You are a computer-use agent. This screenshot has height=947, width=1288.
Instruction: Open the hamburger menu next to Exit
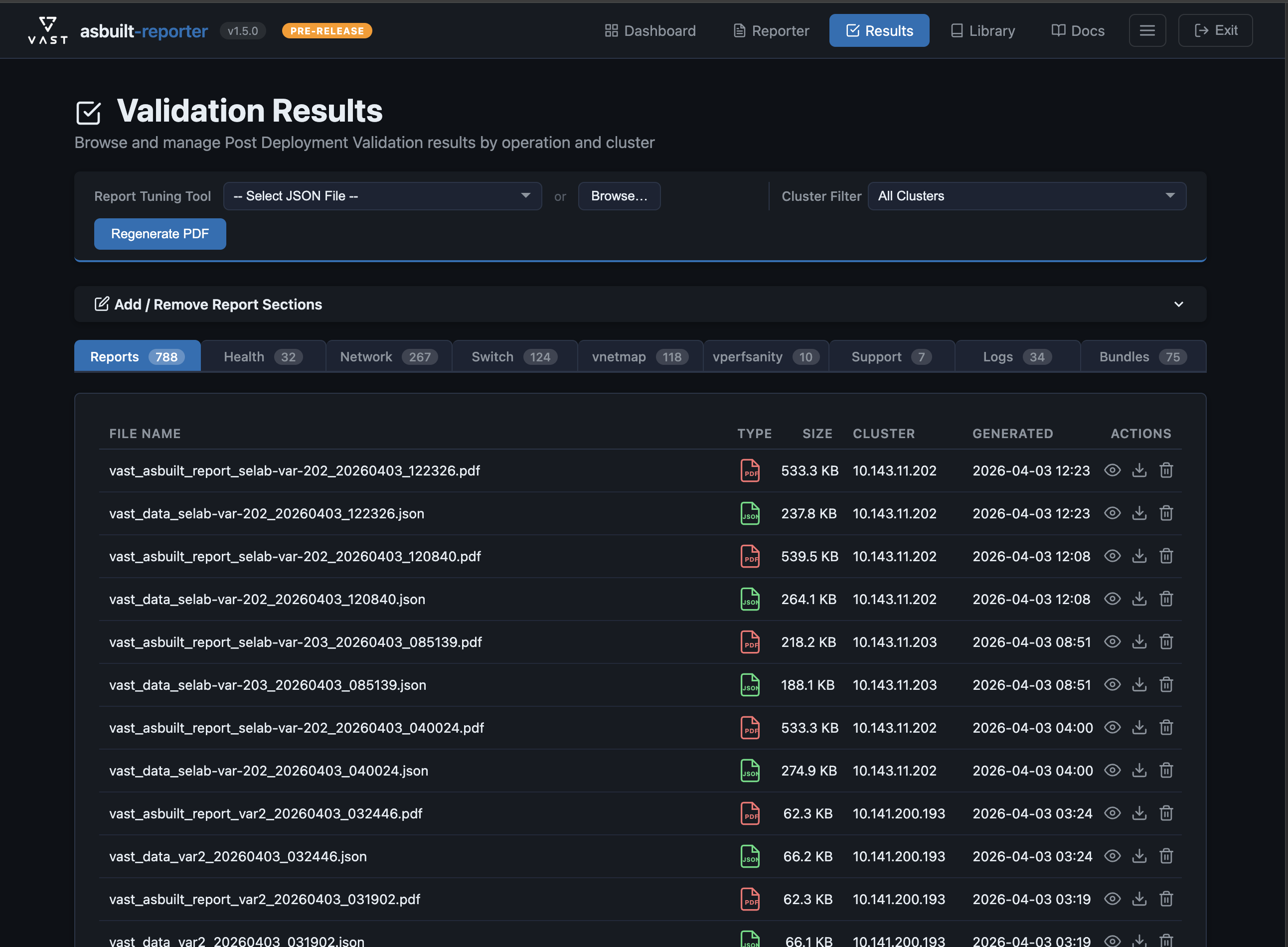(1147, 30)
